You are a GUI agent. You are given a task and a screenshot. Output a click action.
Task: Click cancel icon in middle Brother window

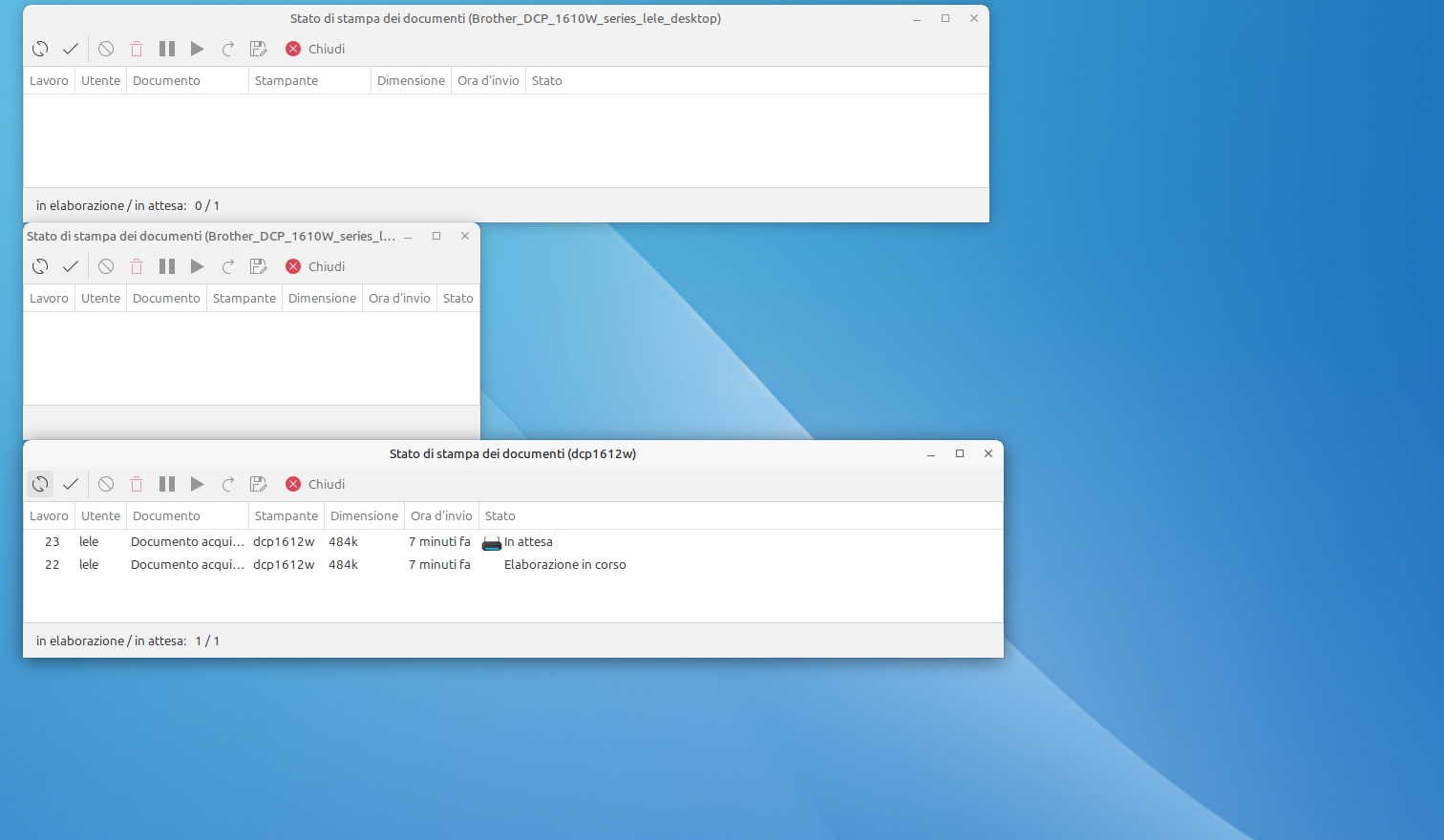[x=106, y=266]
